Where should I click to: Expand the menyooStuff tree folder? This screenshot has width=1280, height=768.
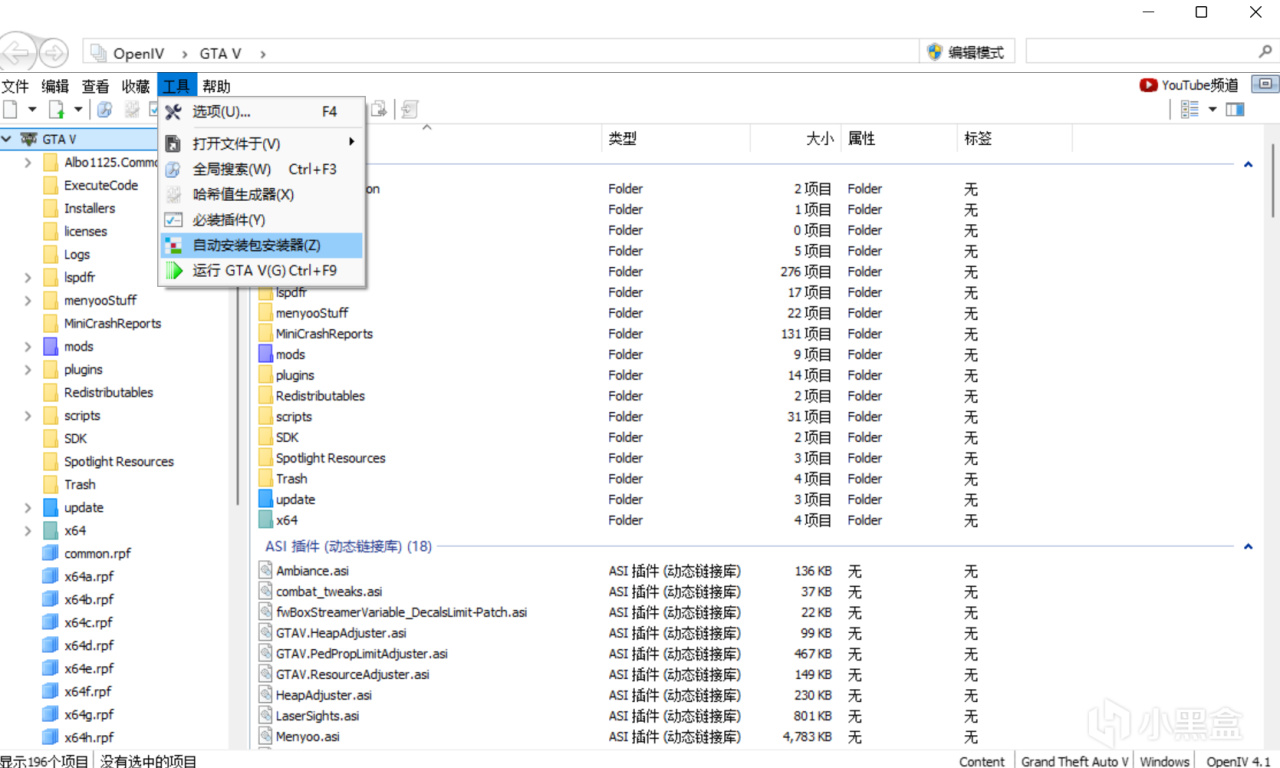coord(28,300)
